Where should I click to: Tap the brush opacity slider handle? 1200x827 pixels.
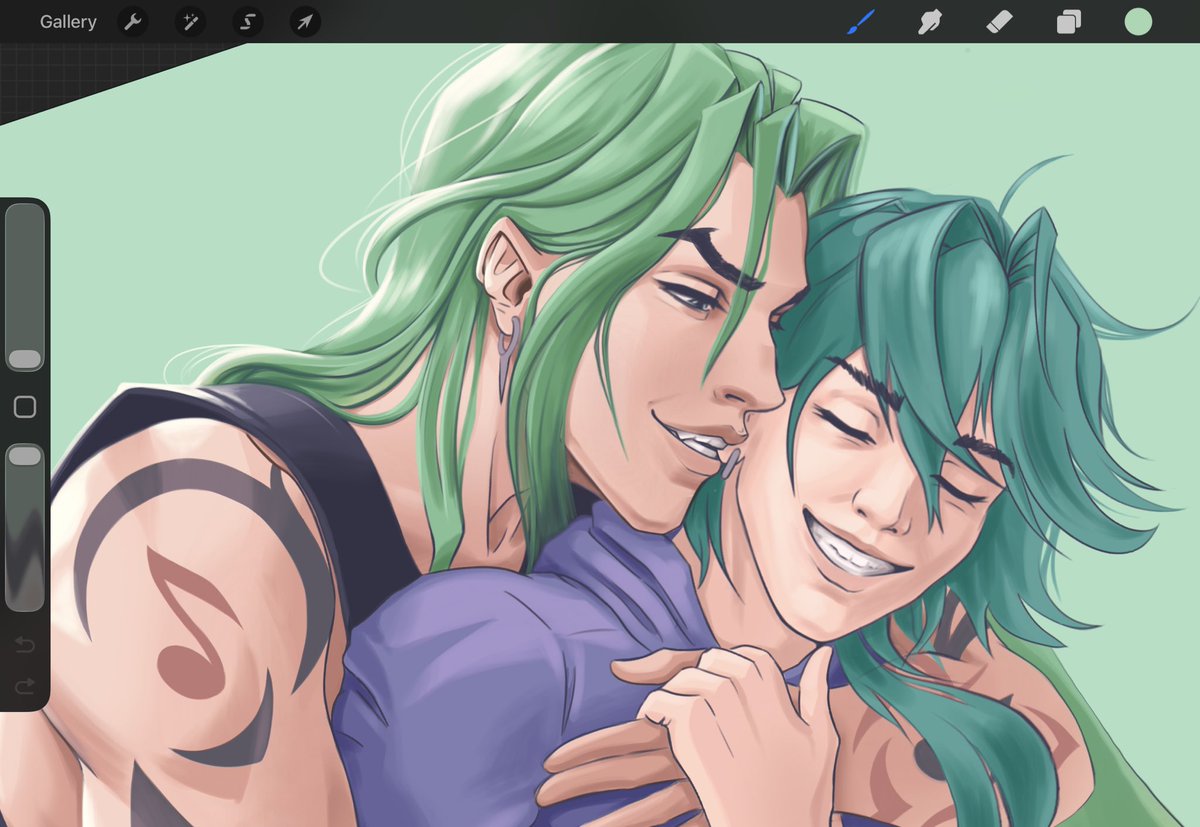point(25,456)
